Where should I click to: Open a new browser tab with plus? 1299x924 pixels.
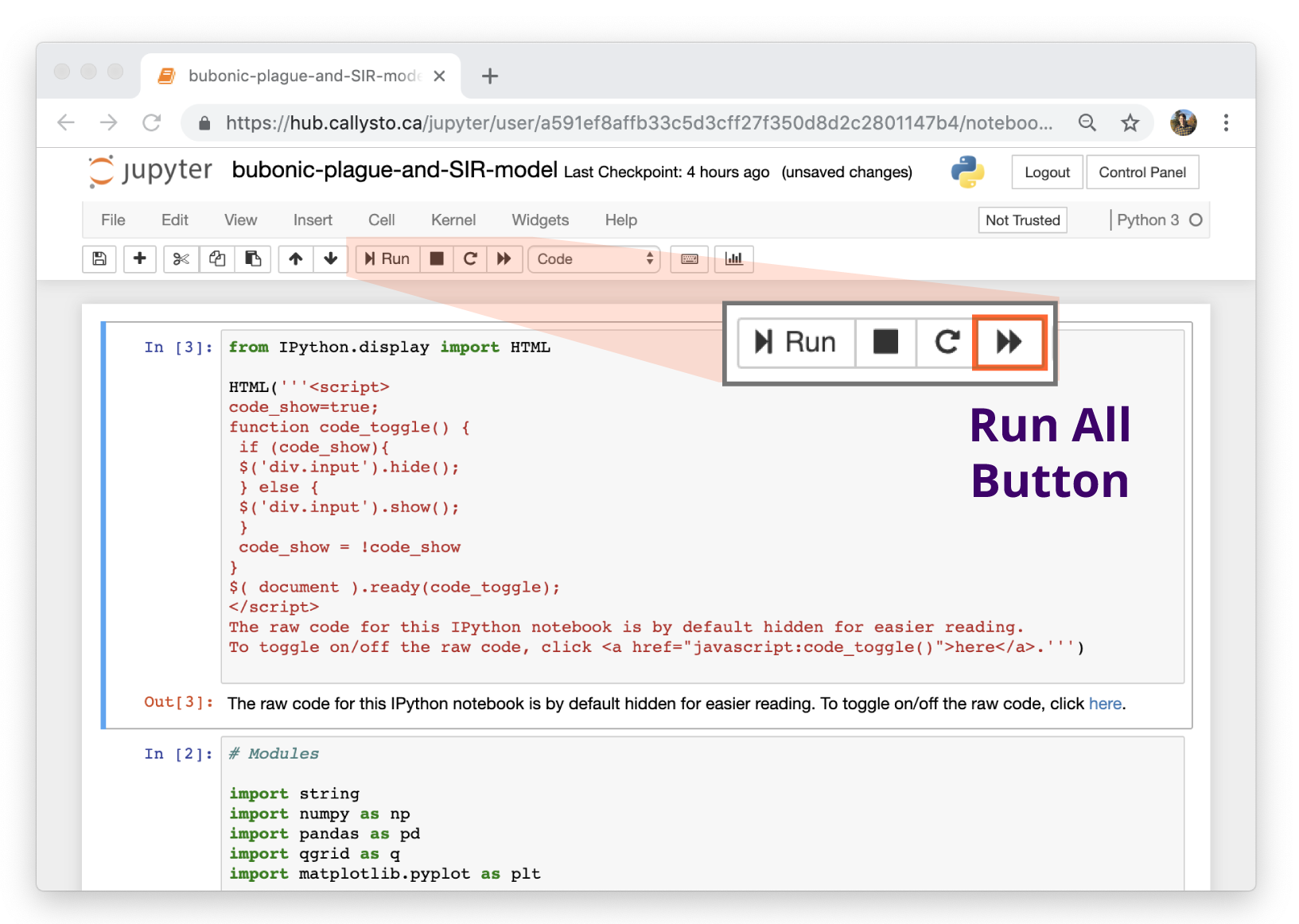click(490, 76)
